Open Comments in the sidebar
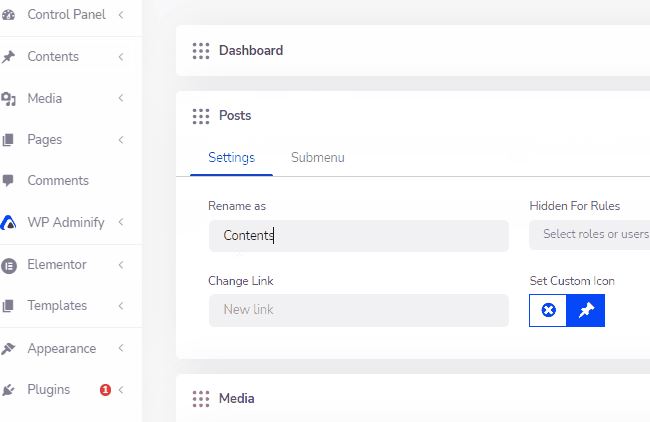Viewport: 650px width, 422px height. (58, 181)
